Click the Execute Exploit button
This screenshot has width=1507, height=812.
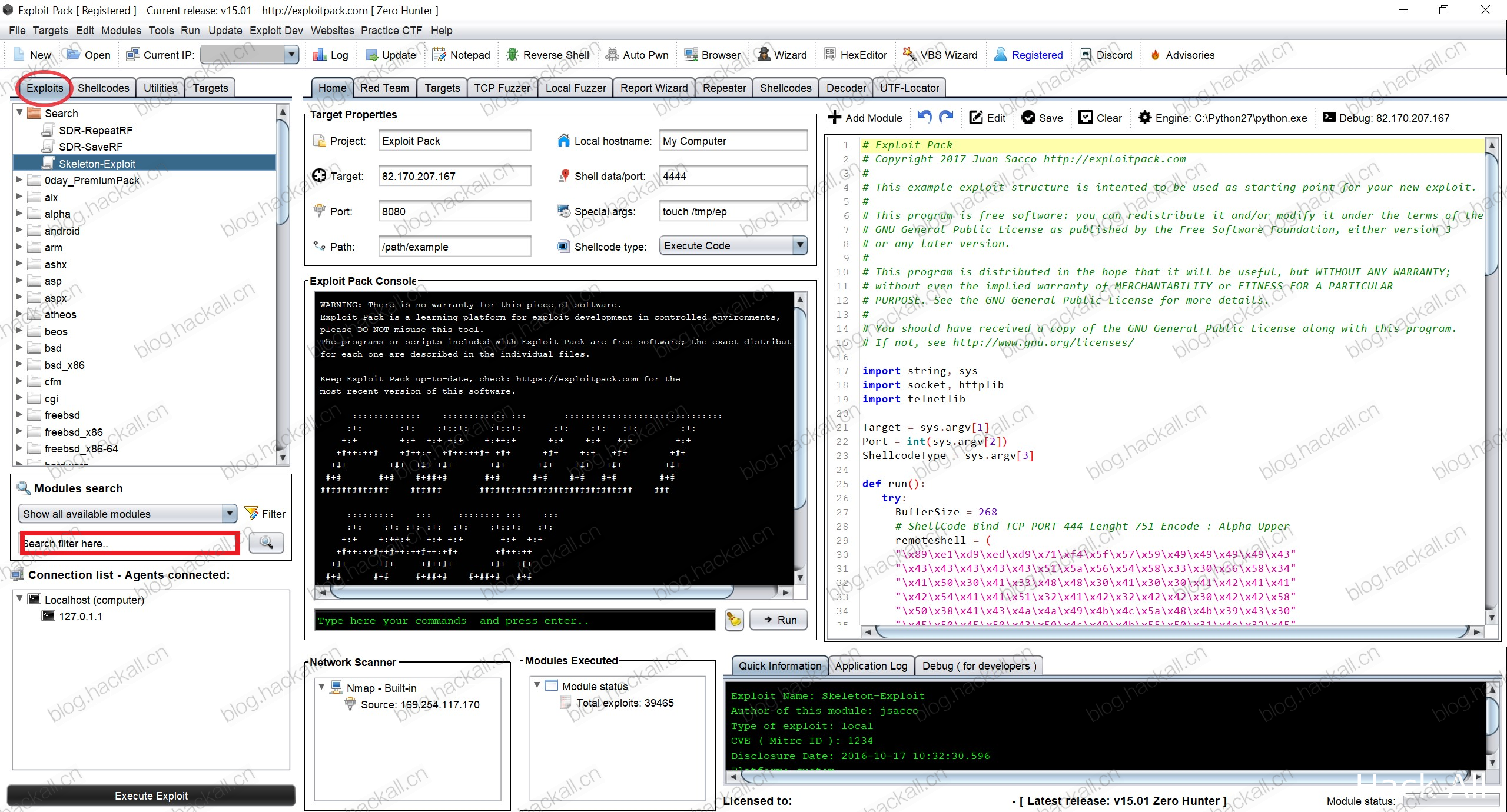151,796
